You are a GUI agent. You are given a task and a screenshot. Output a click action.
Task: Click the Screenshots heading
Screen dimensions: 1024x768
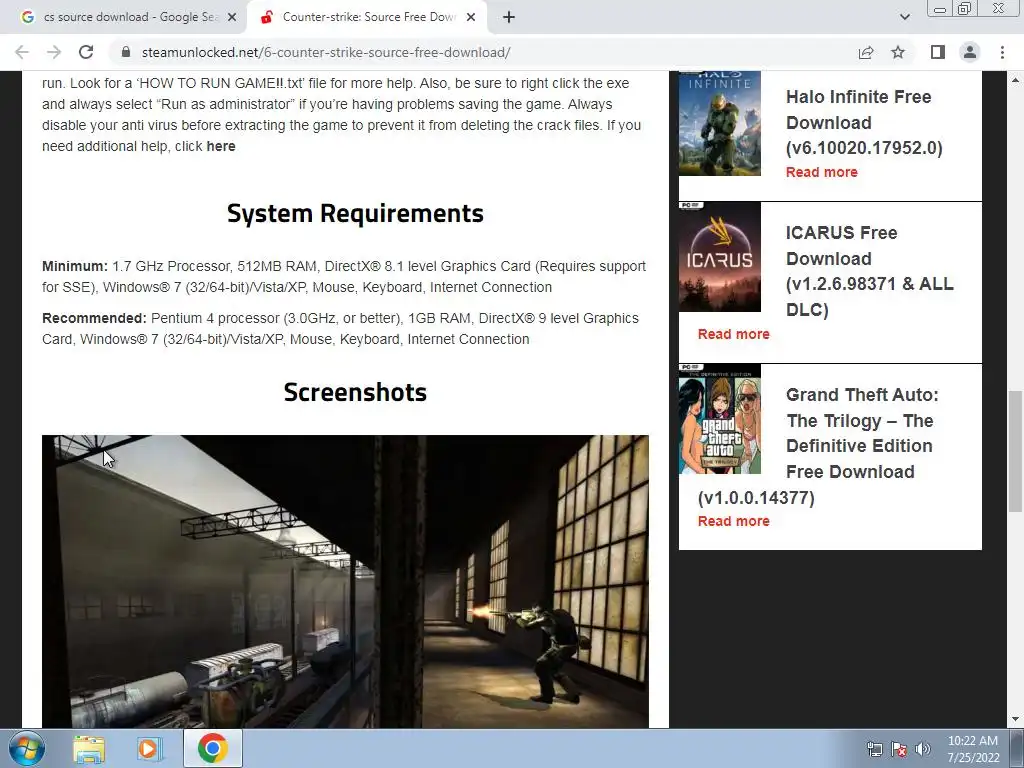click(x=355, y=392)
